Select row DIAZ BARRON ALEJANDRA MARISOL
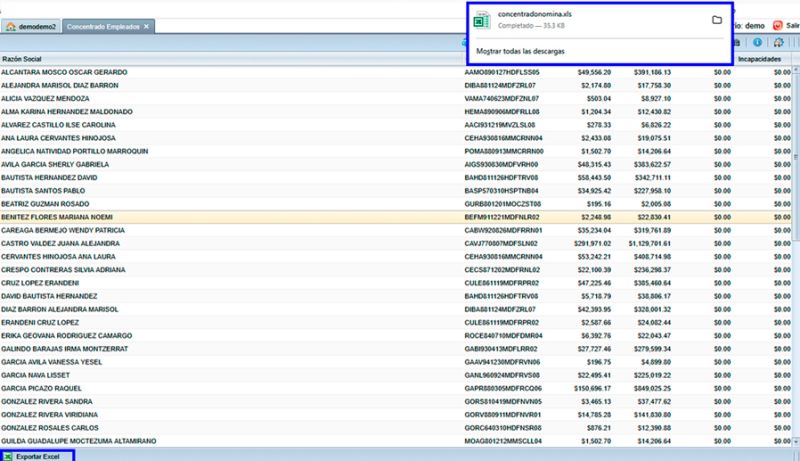 click(x=396, y=310)
